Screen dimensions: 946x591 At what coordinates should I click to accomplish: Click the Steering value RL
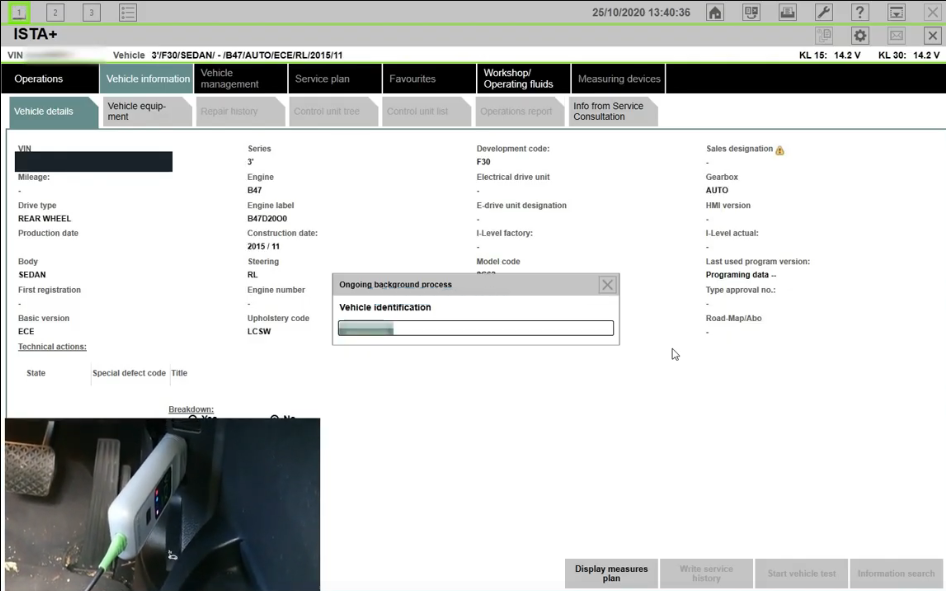(x=252, y=275)
